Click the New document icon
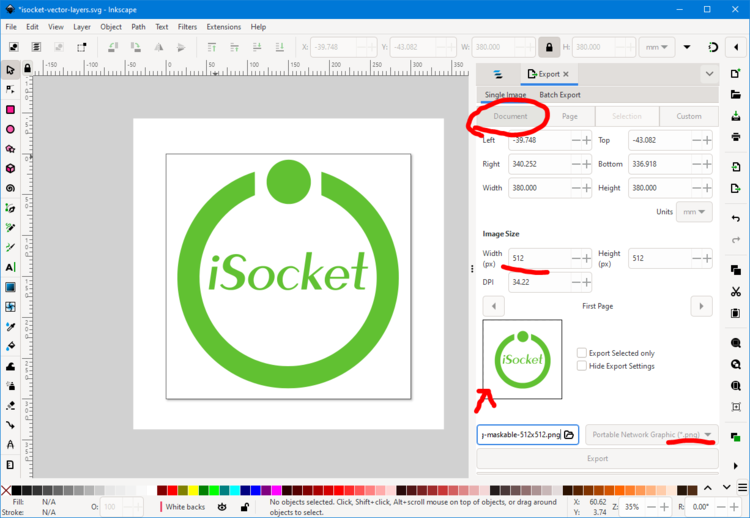The width and height of the screenshot is (750, 518). pos(736,73)
